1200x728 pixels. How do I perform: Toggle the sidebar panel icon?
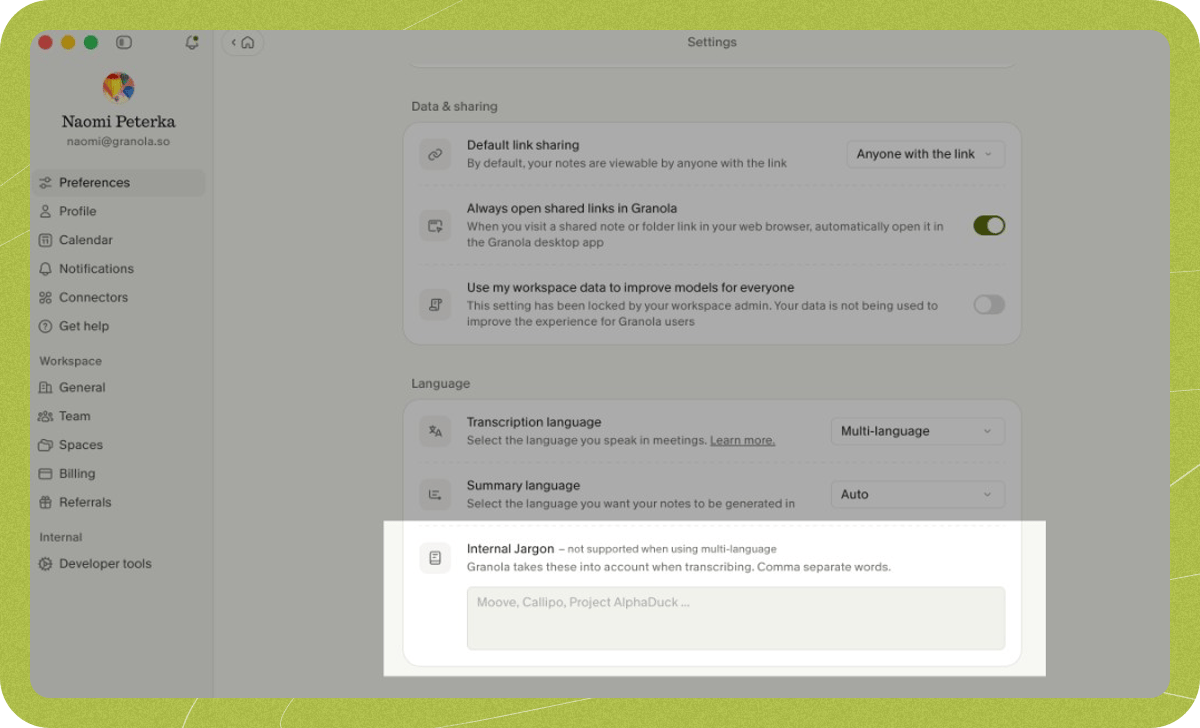[124, 42]
